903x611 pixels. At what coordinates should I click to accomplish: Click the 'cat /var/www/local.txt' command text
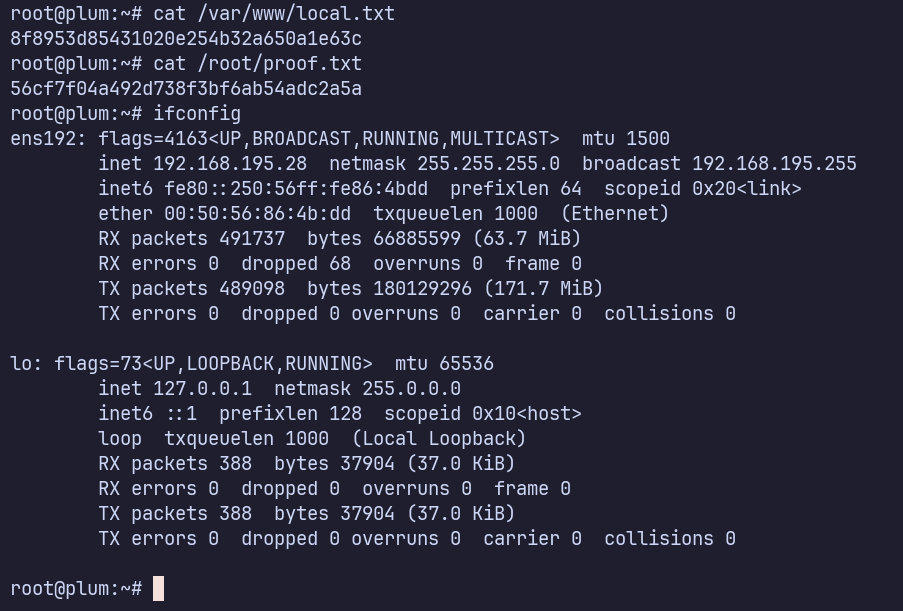coord(274,14)
